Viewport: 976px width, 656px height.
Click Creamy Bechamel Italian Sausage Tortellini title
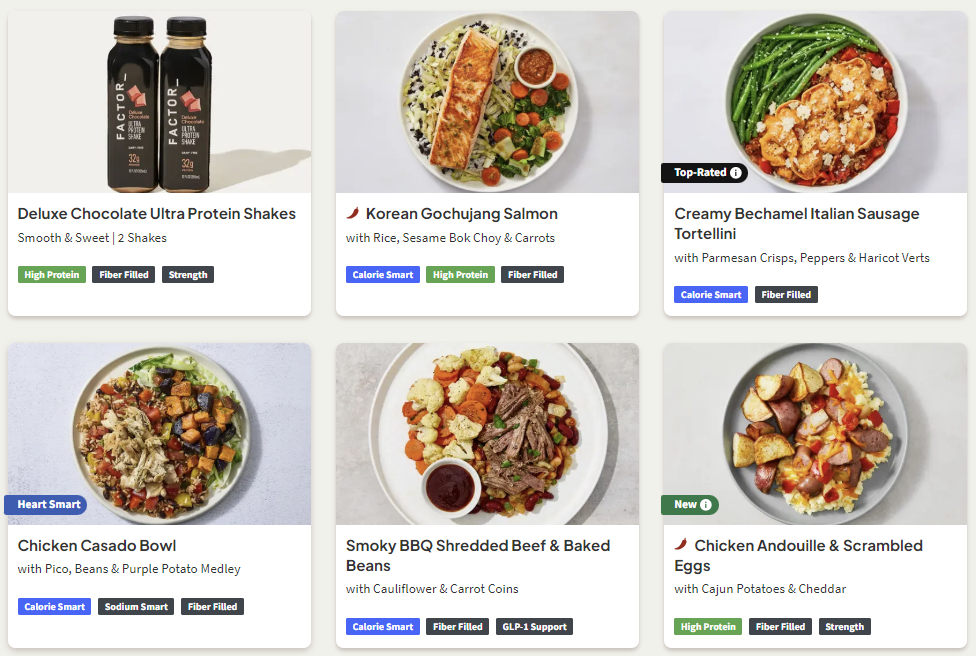797,223
